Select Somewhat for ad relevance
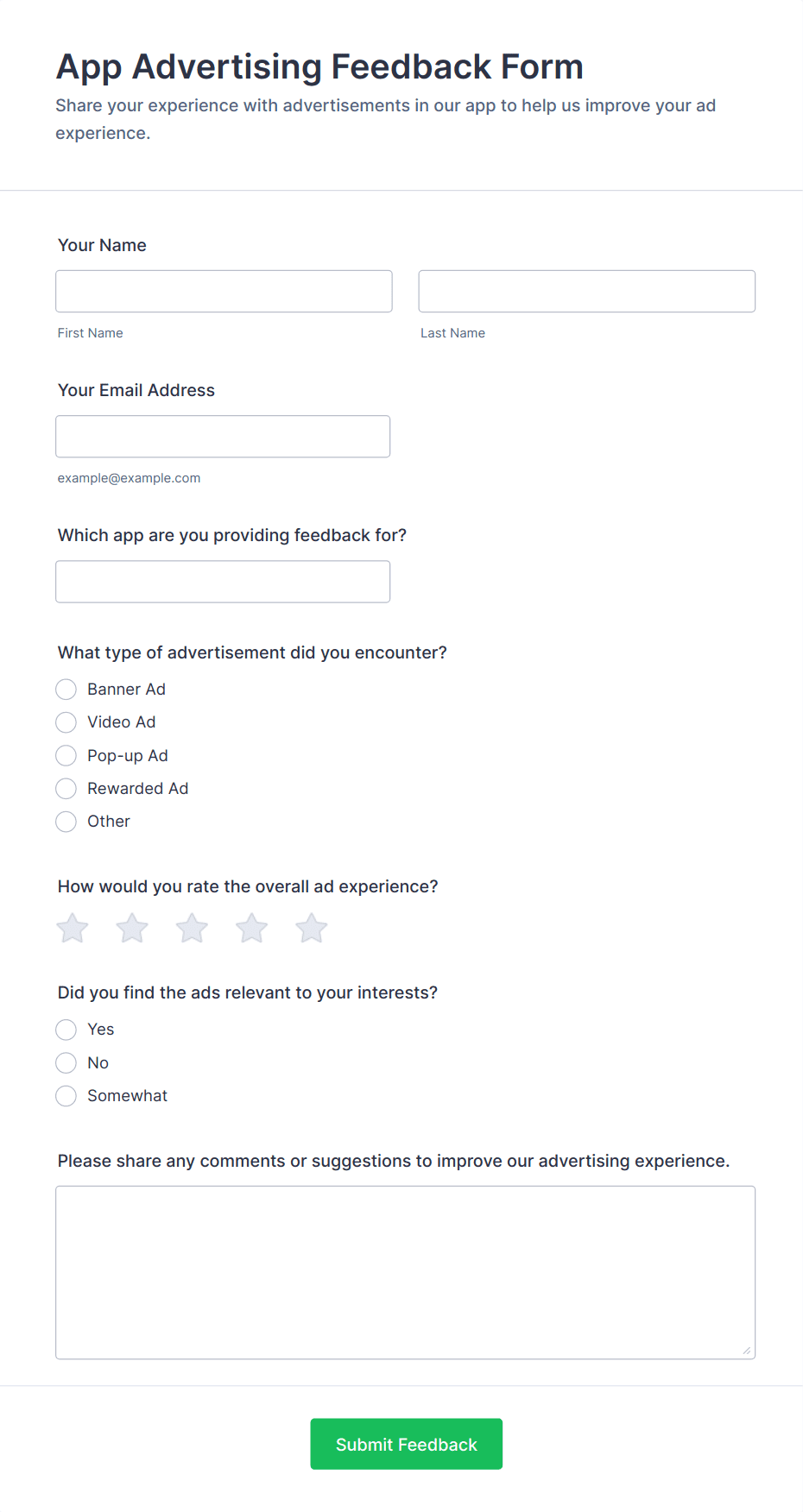This screenshot has width=803, height=1512. point(66,1095)
